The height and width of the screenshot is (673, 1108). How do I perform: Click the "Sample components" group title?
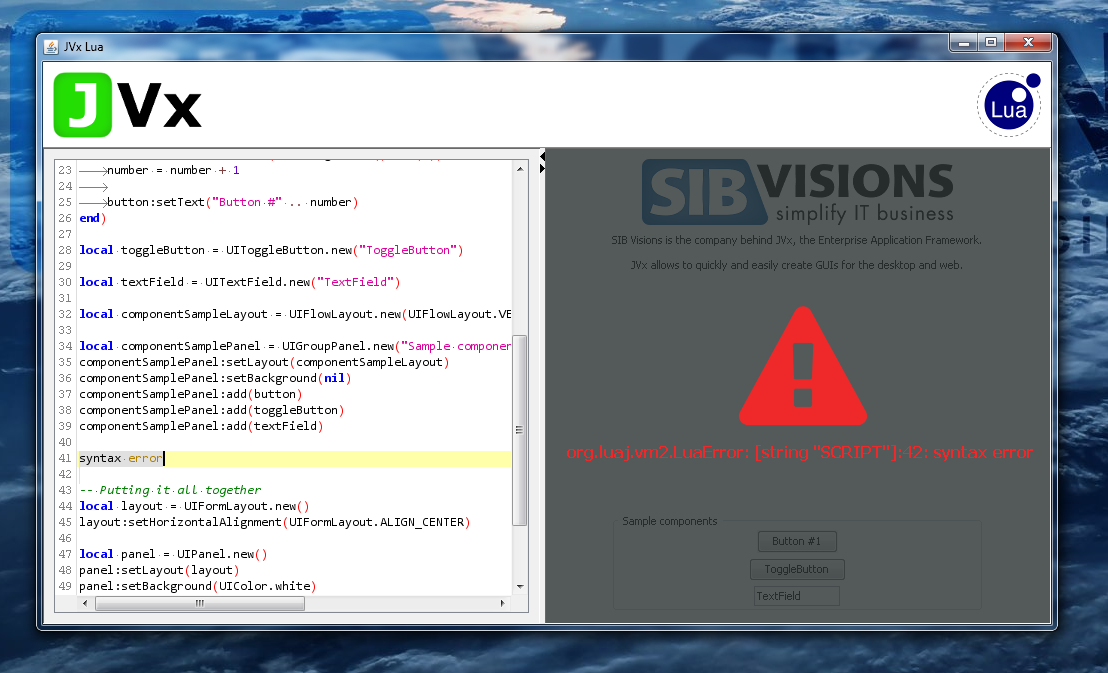(669, 521)
